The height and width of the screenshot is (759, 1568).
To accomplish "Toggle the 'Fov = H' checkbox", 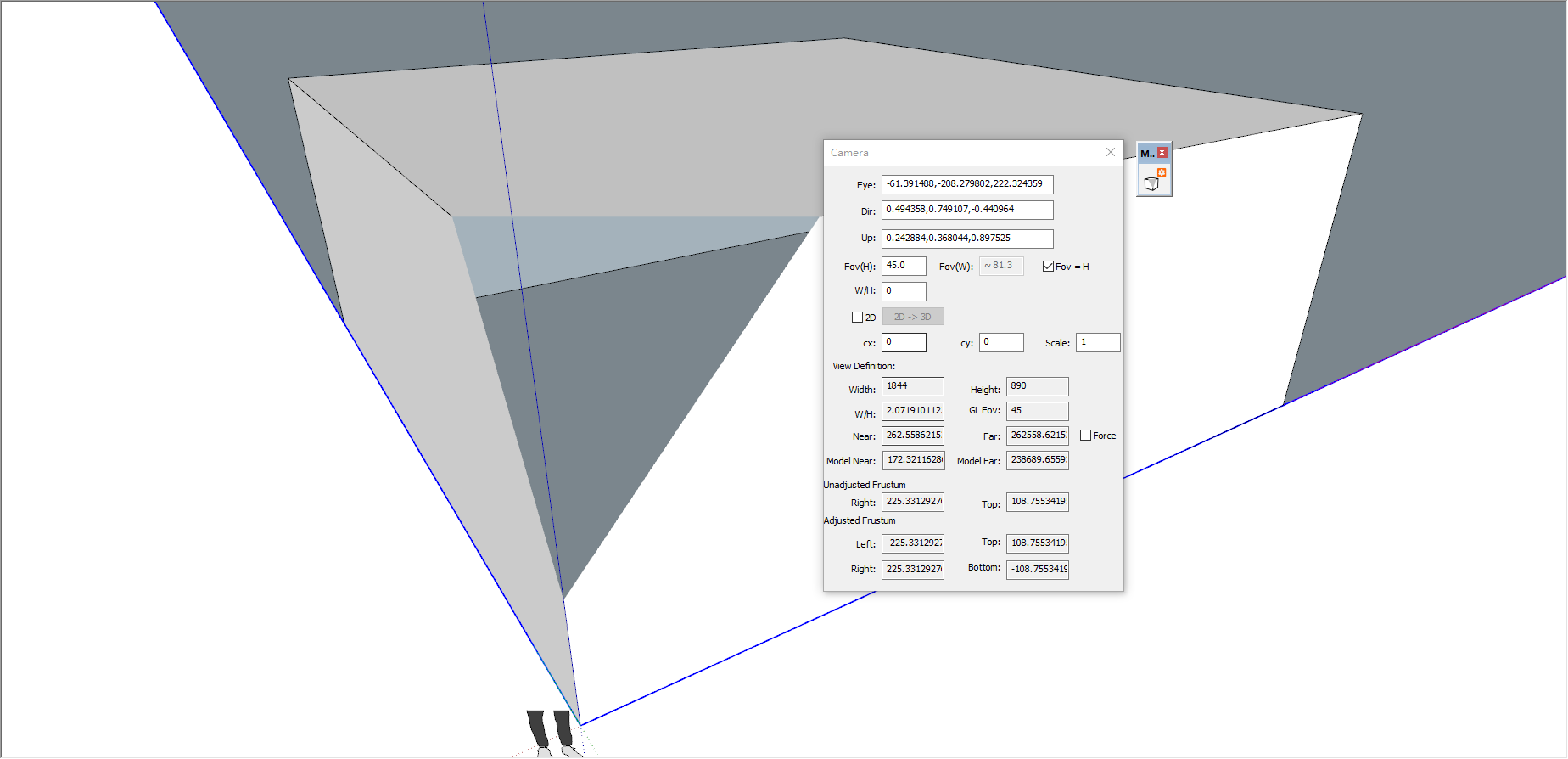I will 1048,267.
